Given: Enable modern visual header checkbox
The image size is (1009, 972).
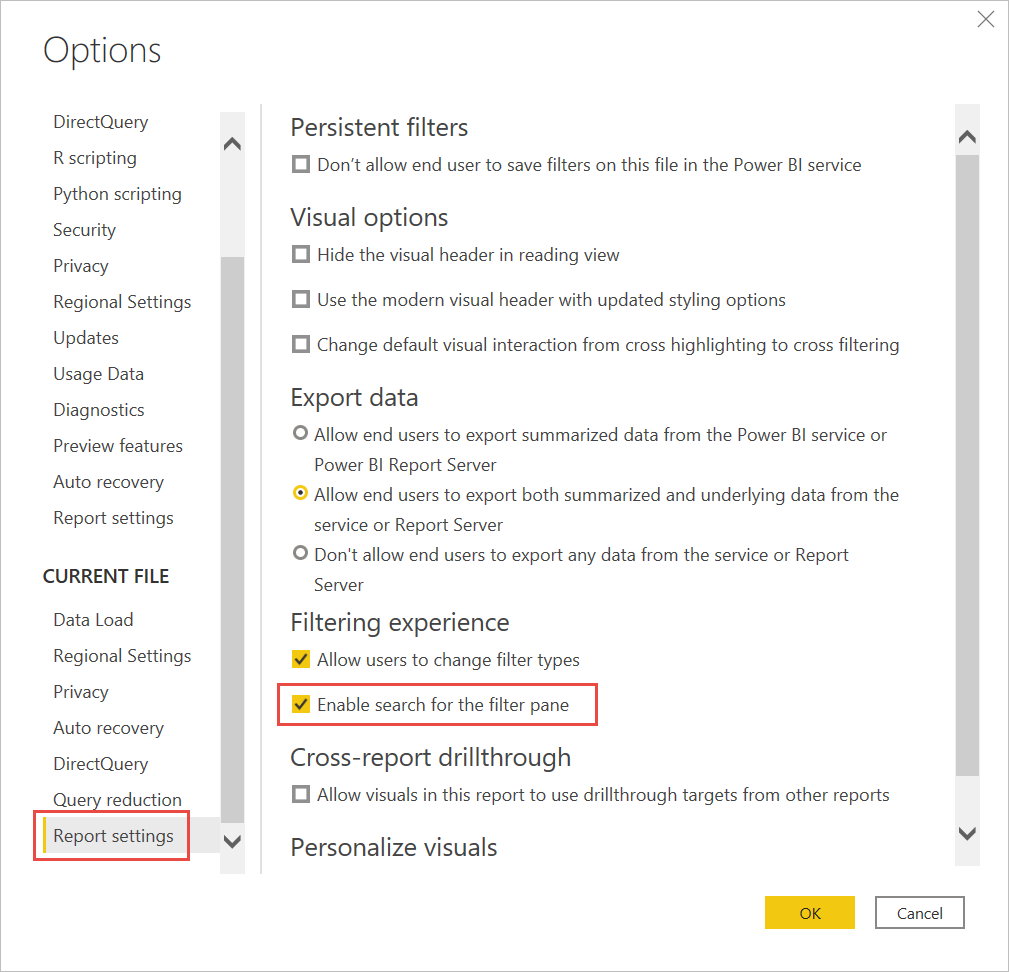Looking at the screenshot, I should pos(301,300).
